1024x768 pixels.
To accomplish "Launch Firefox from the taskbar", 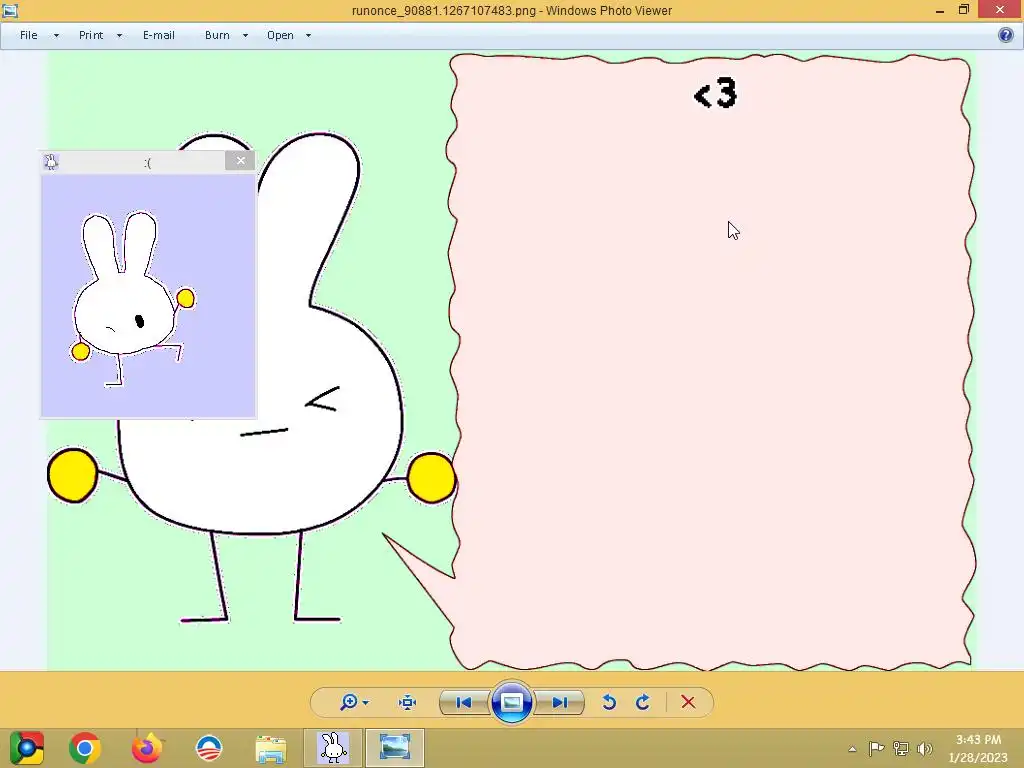I will [147, 748].
